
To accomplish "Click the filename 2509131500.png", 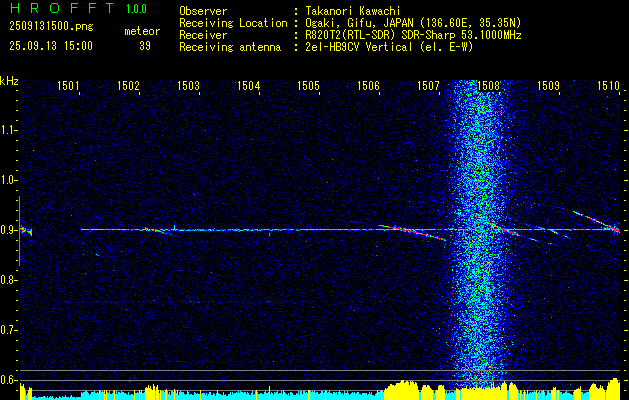I will pyautogui.click(x=51, y=27).
